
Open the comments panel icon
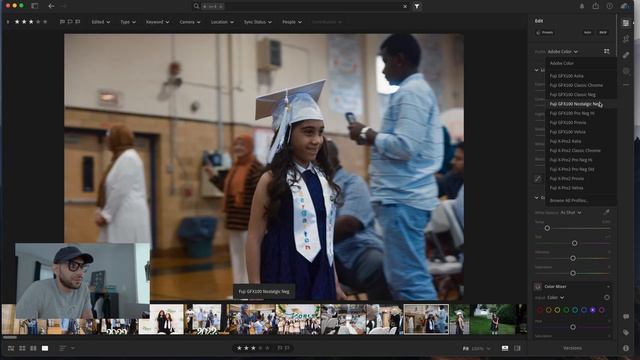tap(626, 316)
